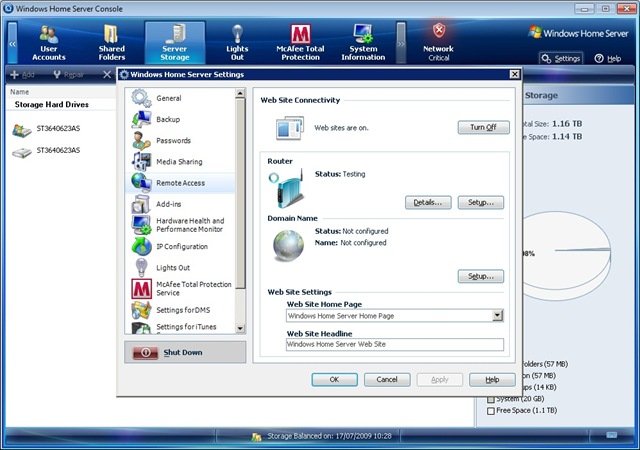The width and height of the screenshot is (640, 450).
Task: Click router Details button
Action: coord(428,203)
